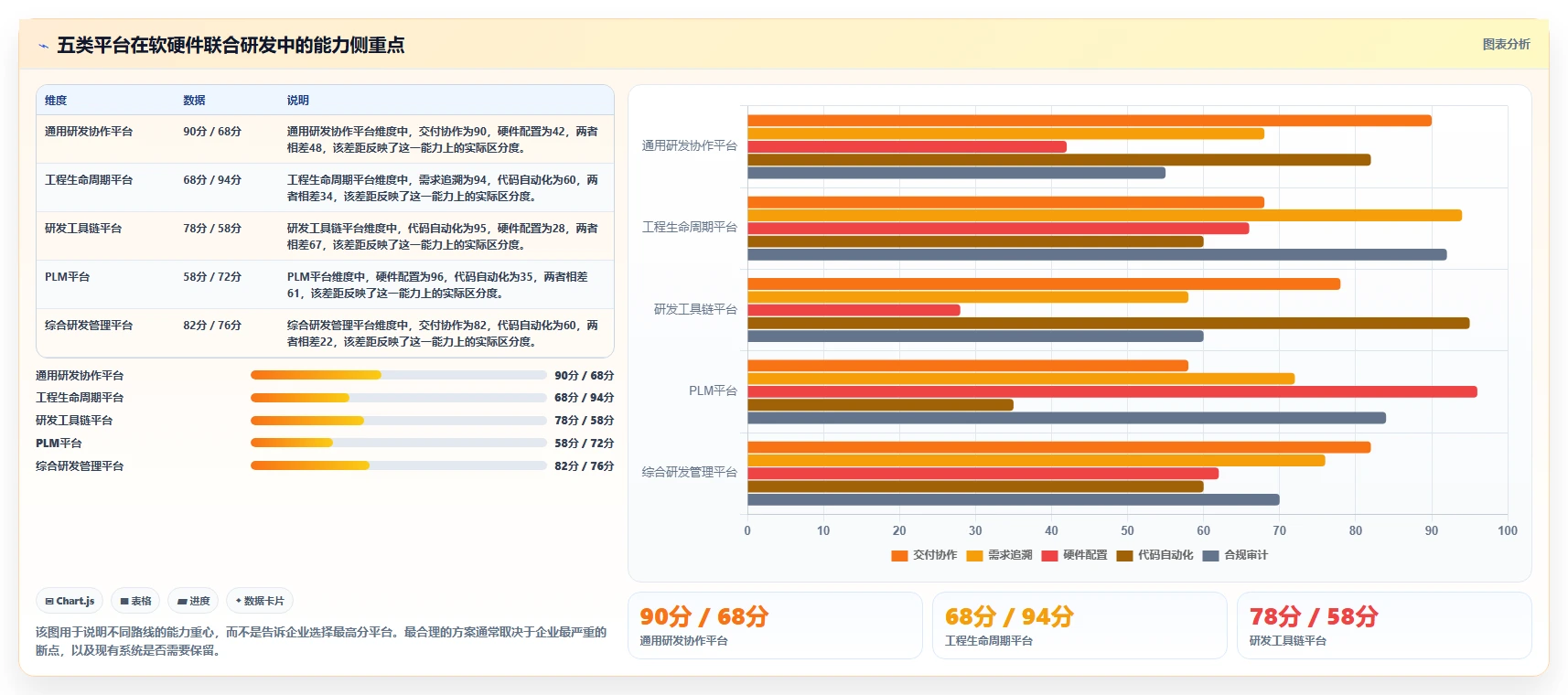Click the PLM平台 label on the chart axis

[713, 390]
